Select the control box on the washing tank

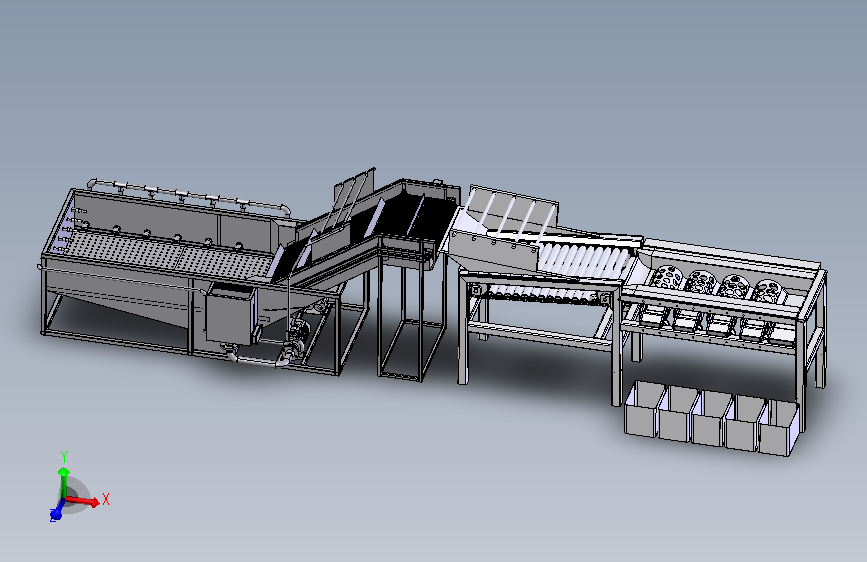coord(231,314)
